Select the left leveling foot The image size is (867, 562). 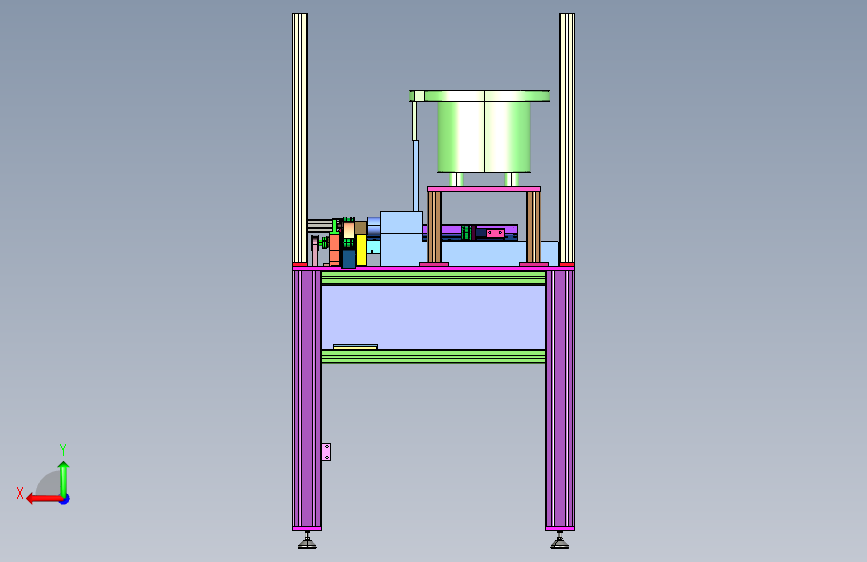coord(307,540)
